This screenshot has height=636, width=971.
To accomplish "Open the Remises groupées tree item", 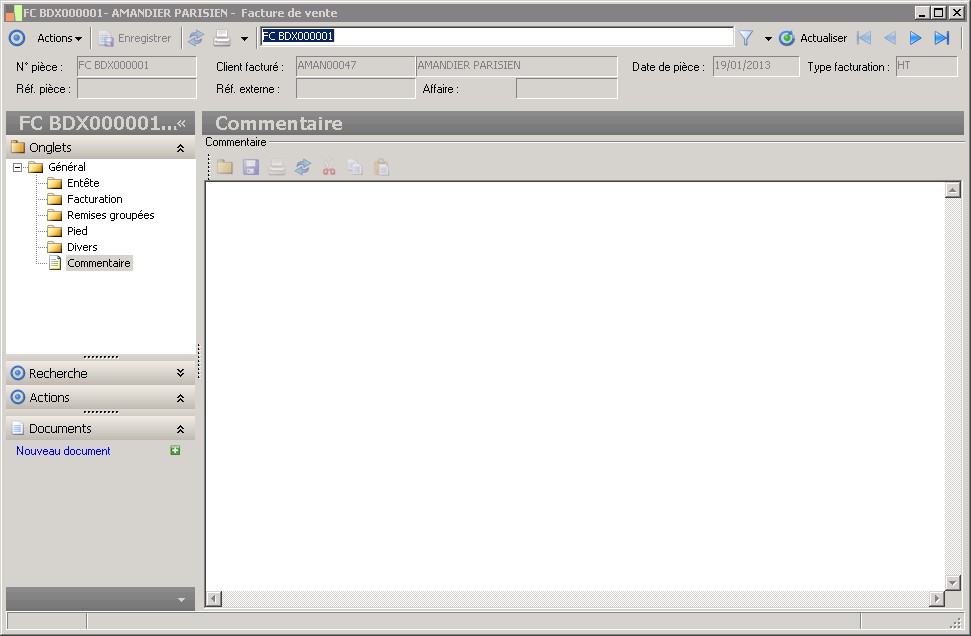I will (x=110, y=216).
